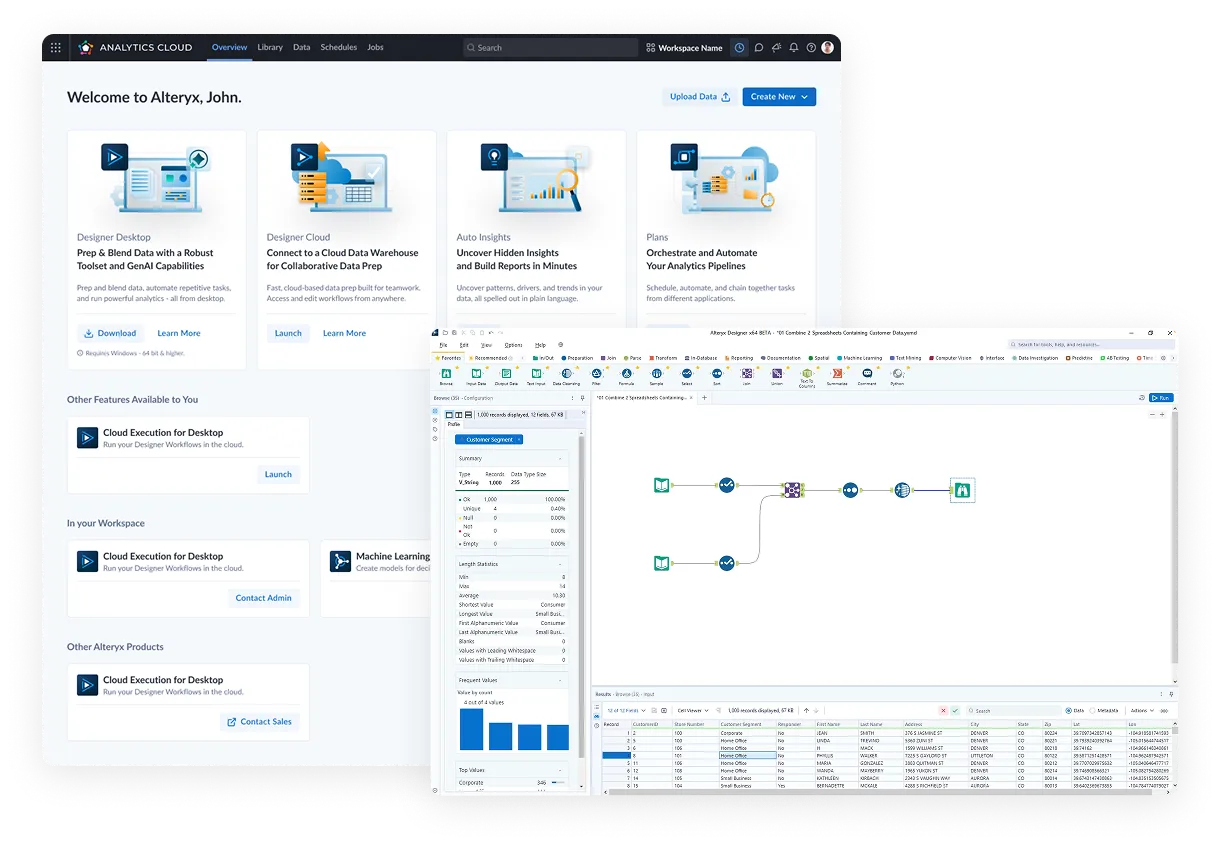Open the Workspace Name switcher
This screenshot has width=1221, height=846.
(x=684, y=48)
